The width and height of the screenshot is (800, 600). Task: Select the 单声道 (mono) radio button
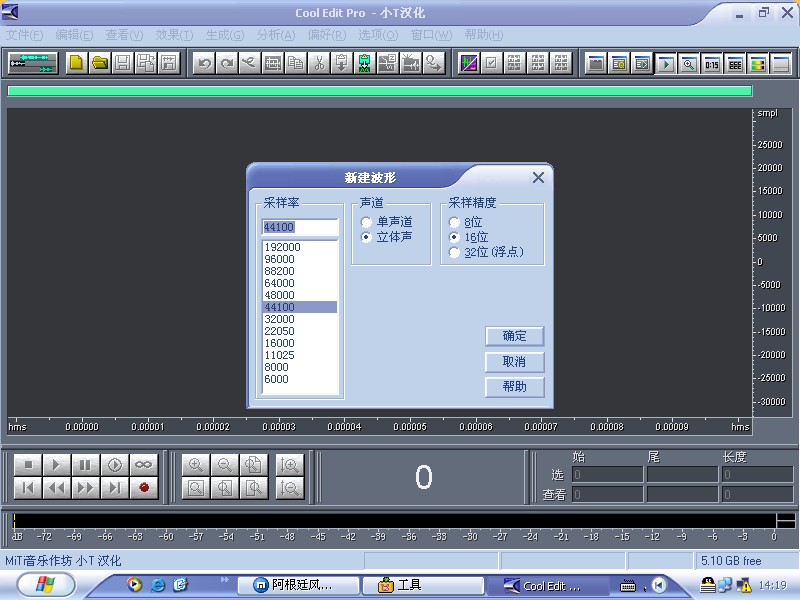(366, 222)
